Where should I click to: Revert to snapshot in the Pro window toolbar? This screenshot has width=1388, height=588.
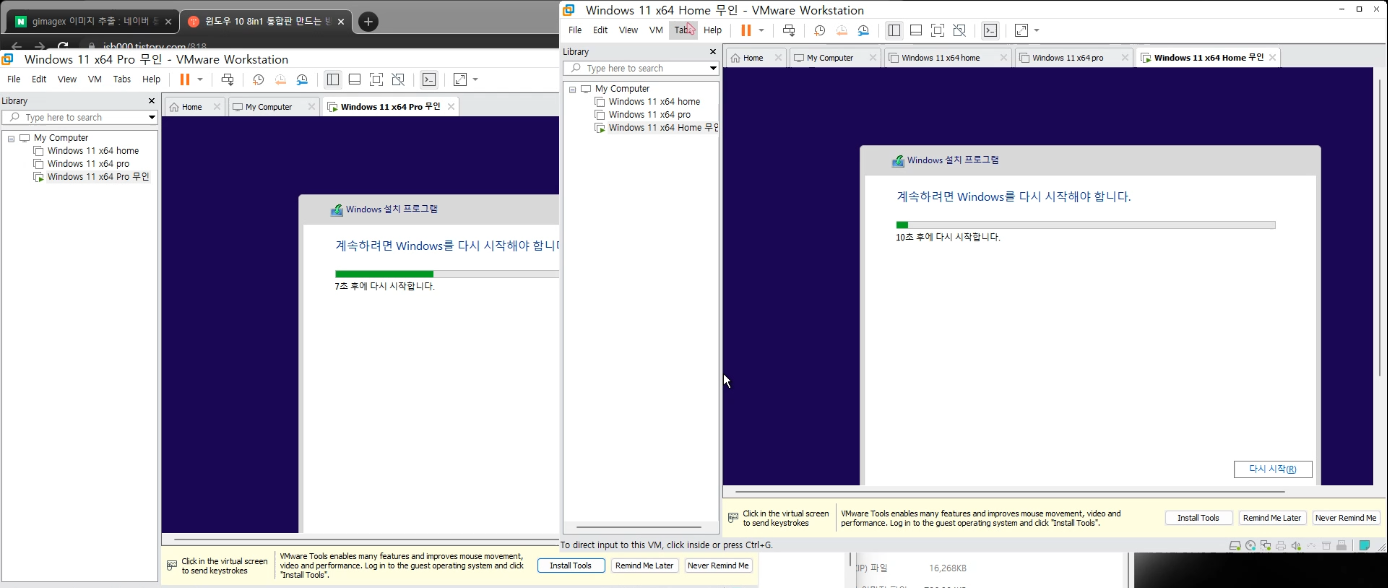[281, 79]
